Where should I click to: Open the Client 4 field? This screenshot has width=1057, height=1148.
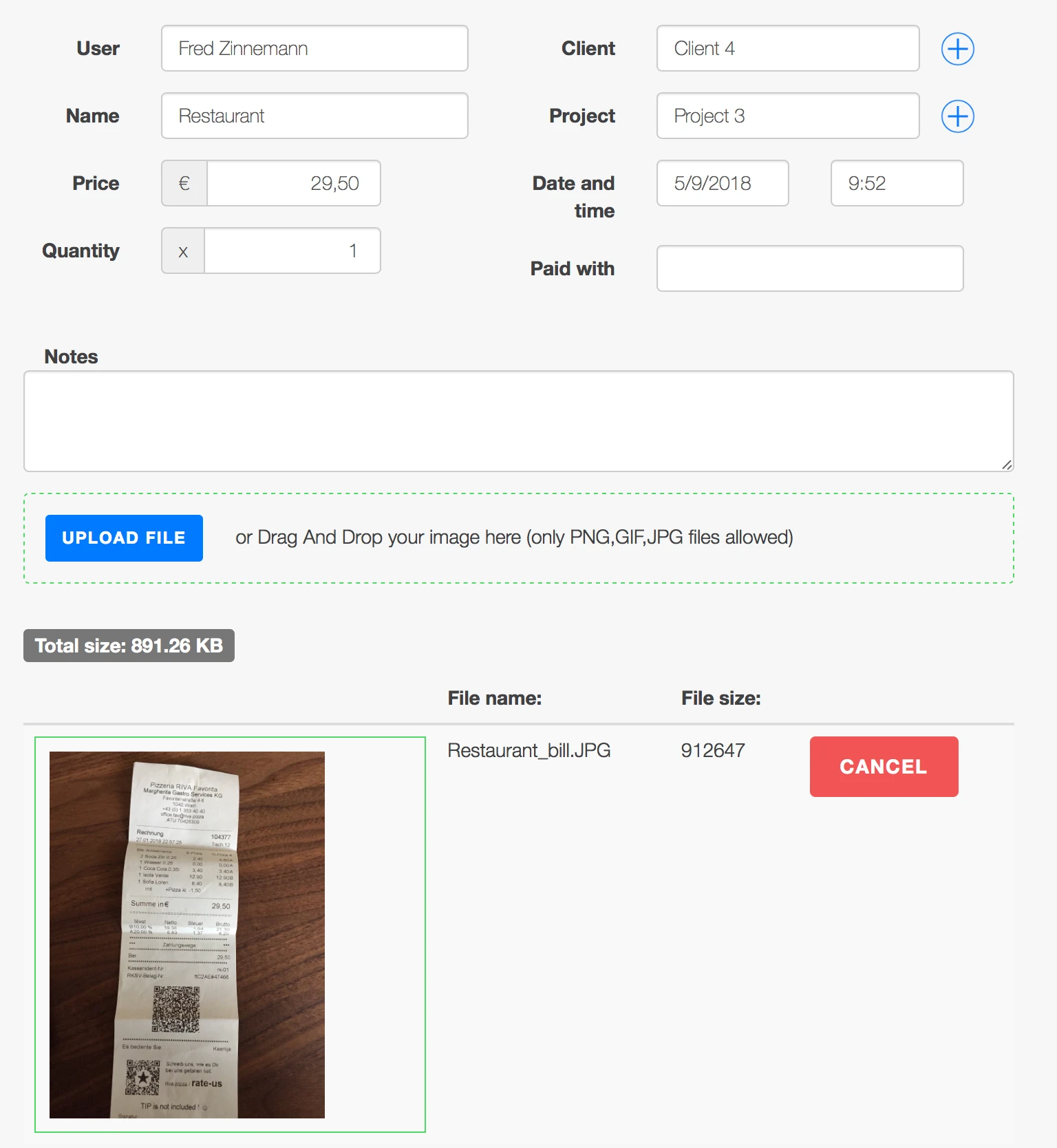pyautogui.click(x=787, y=48)
